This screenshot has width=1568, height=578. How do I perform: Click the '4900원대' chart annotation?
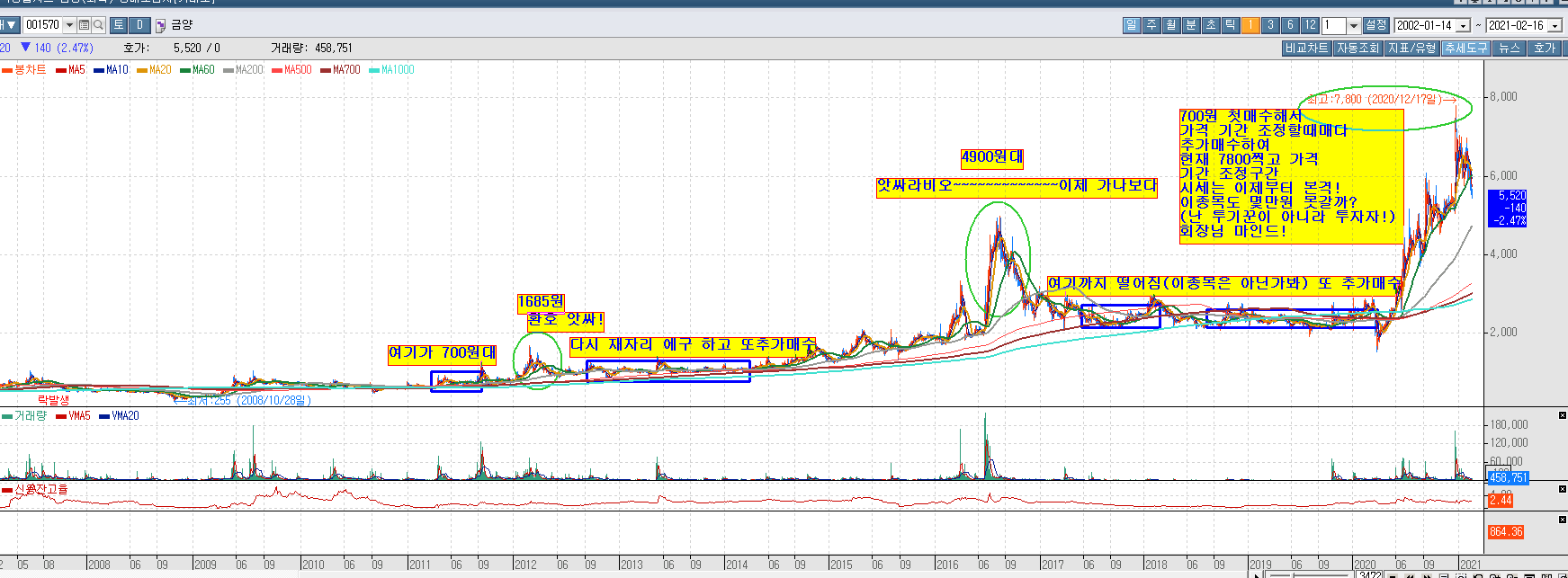pos(992,157)
